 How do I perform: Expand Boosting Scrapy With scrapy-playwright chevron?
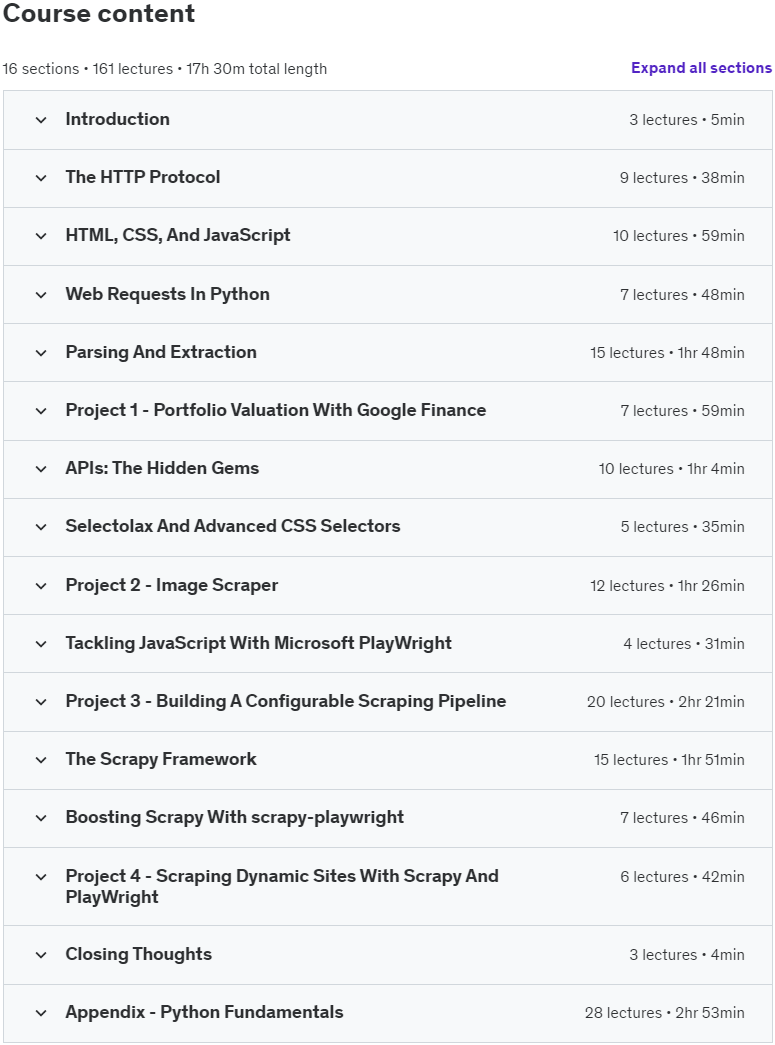click(x=41, y=818)
